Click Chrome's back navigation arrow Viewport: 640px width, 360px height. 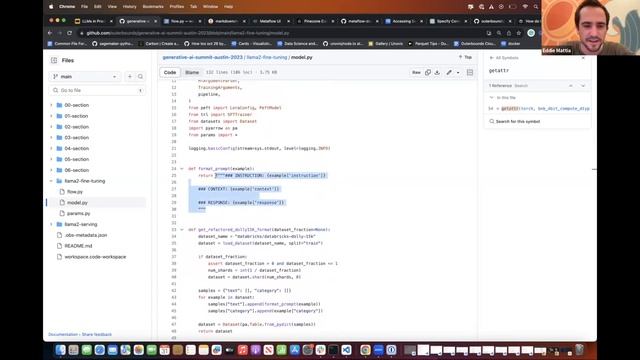click(x=50, y=33)
